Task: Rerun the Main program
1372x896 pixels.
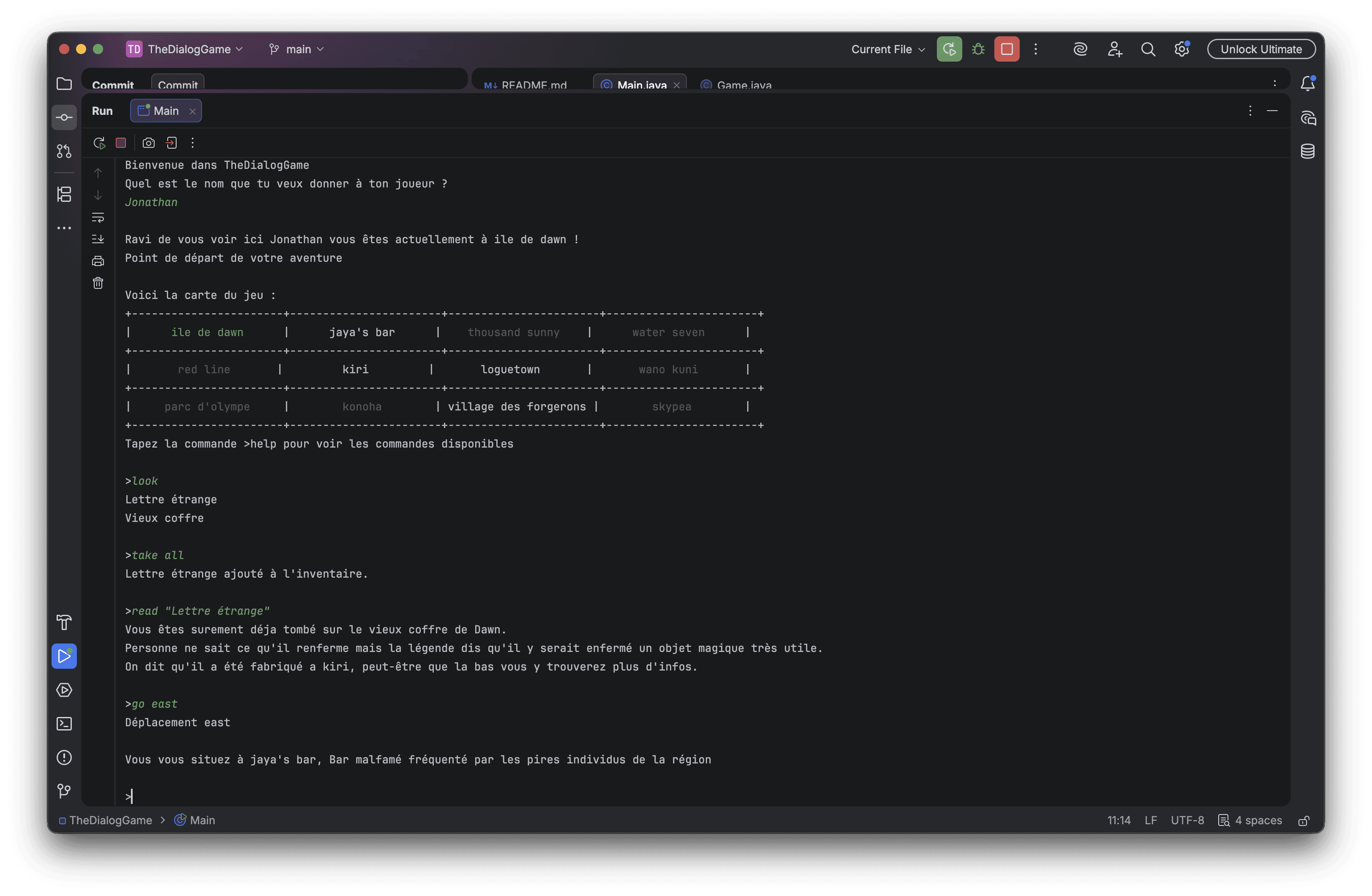Action: [x=99, y=143]
